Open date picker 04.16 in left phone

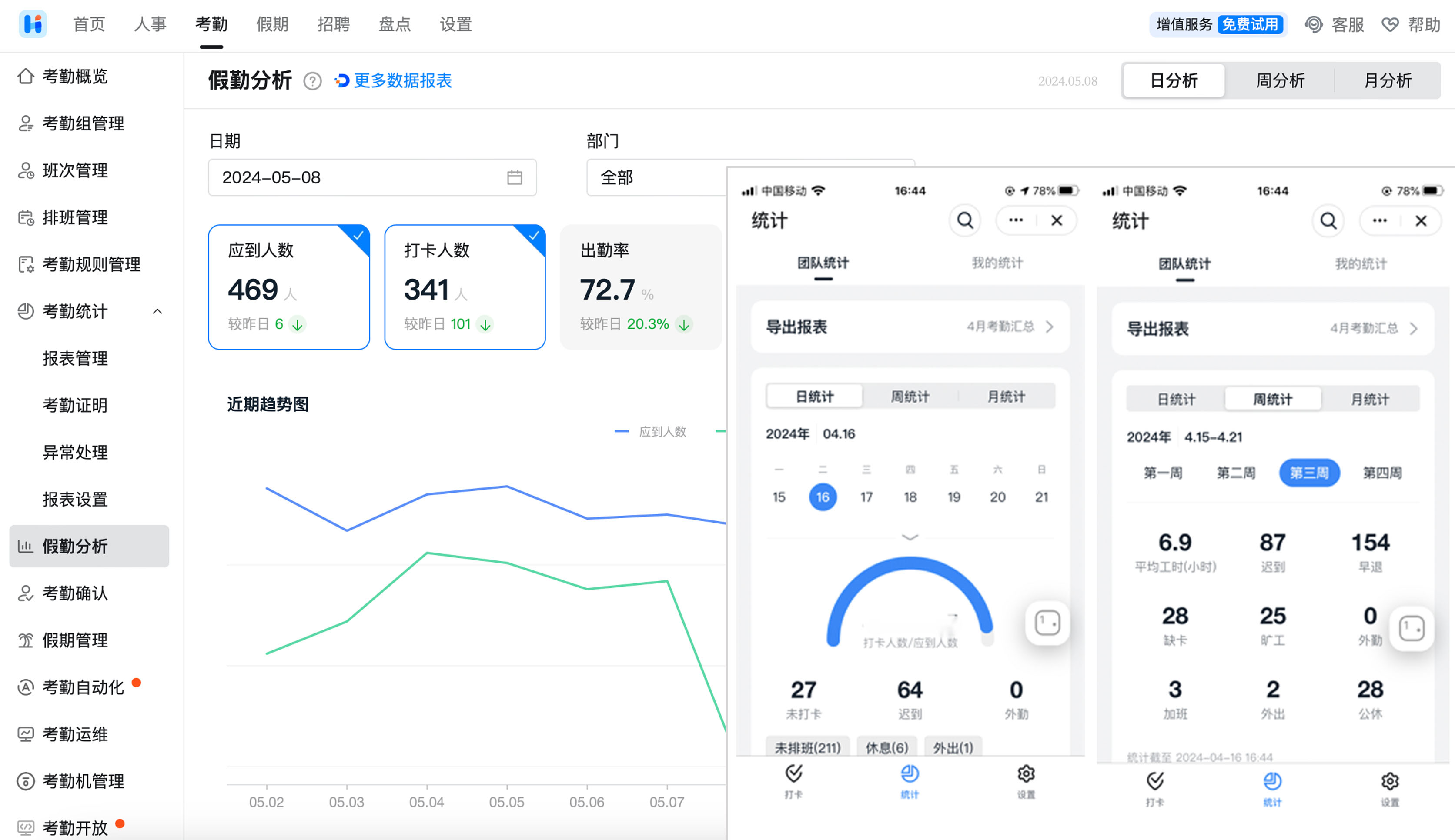click(839, 434)
